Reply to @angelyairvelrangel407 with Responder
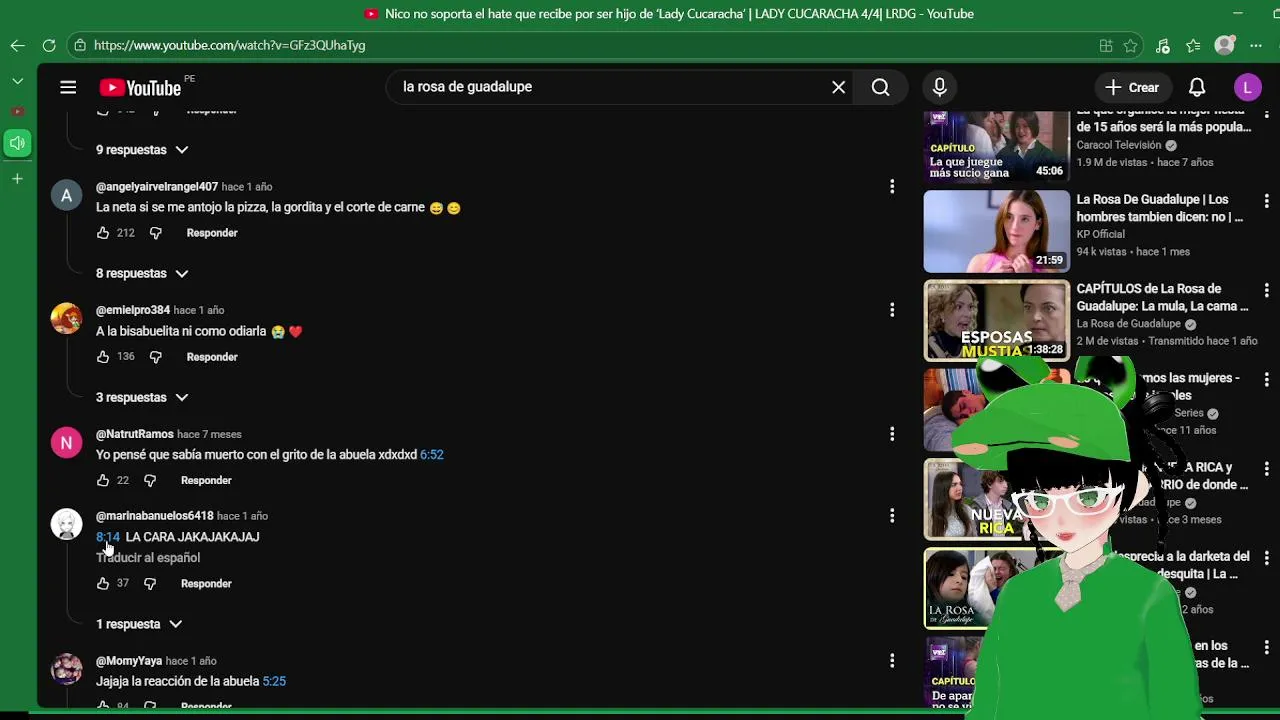1280x720 pixels. pos(212,233)
